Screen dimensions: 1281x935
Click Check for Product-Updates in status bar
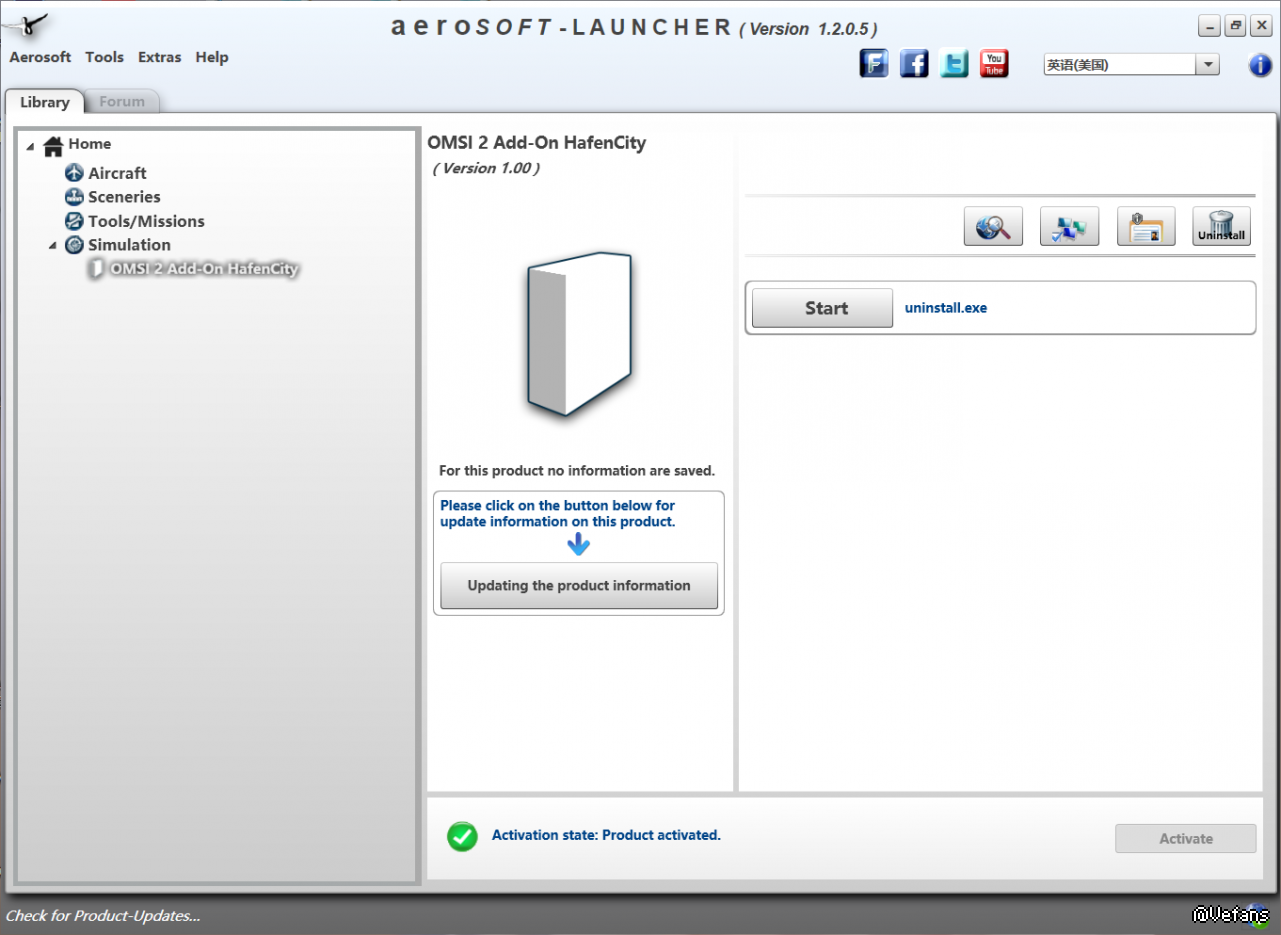(103, 916)
